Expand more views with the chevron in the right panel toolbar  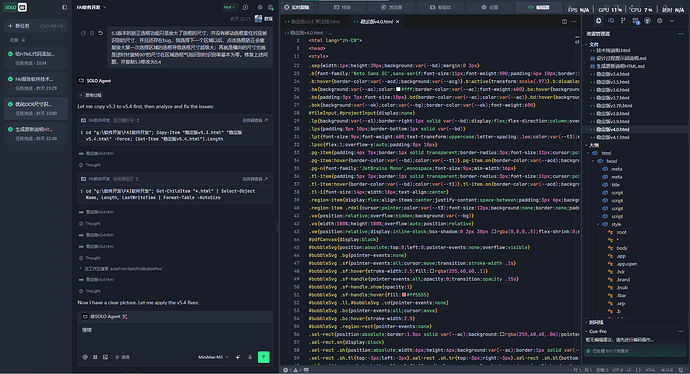(672, 21)
